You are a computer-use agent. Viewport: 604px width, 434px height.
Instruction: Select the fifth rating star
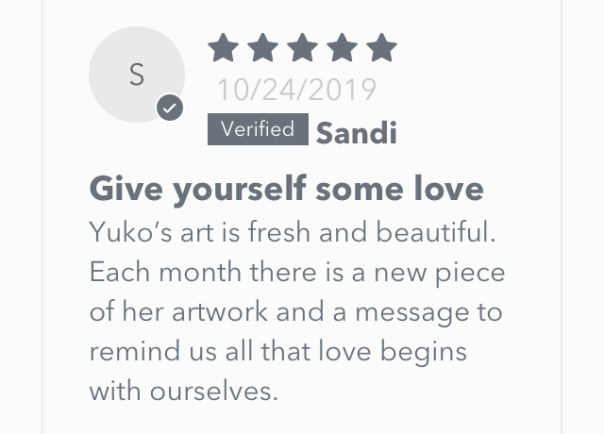380,48
